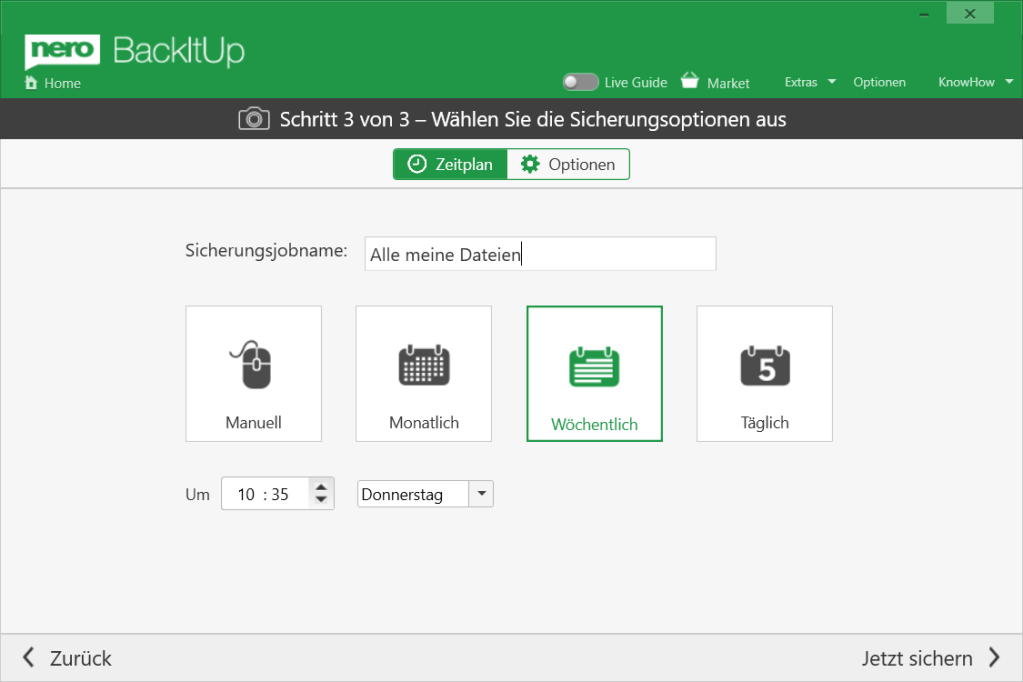
Task: Expand the KnowHow menu
Action: [974, 82]
